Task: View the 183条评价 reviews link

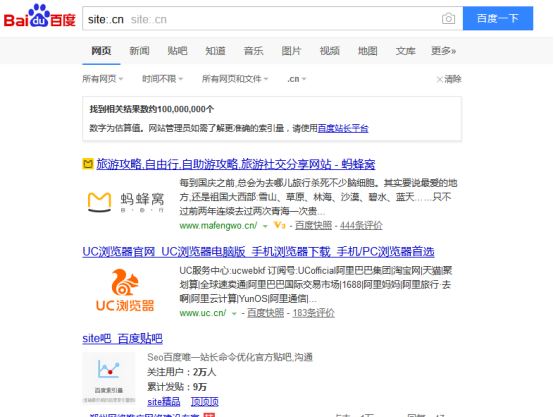Action: point(313,313)
